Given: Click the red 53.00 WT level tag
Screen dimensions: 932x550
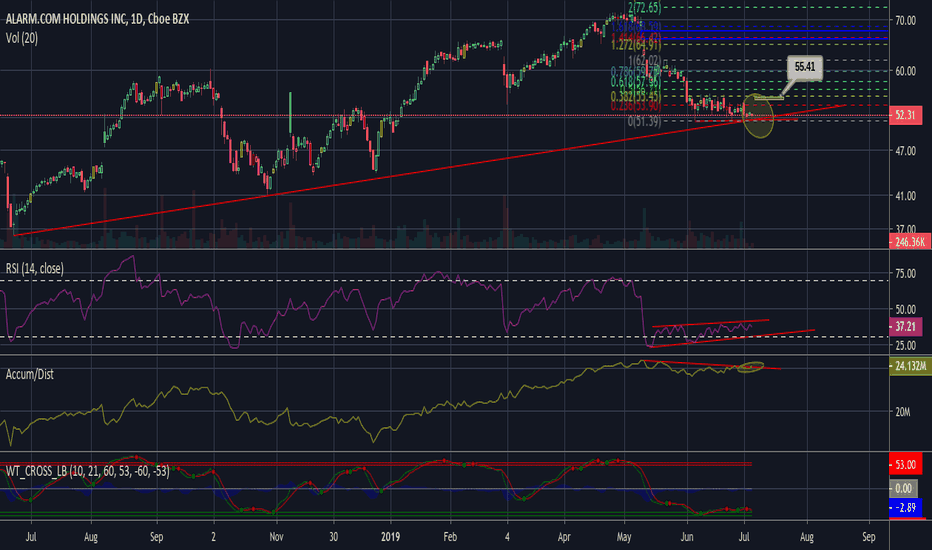Looking at the screenshot, I should [x=905, y=464].
